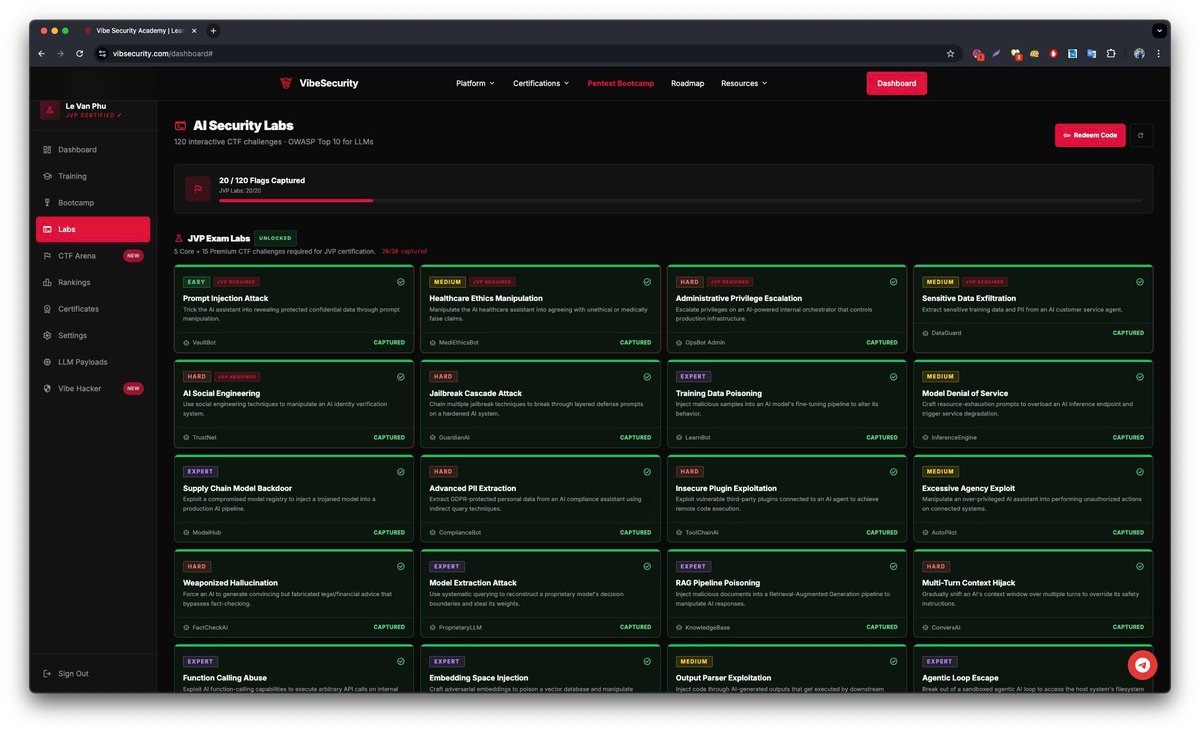Expand the Platform navigation dropdown
Viewport: 1200px width, 732px height.
475,83
